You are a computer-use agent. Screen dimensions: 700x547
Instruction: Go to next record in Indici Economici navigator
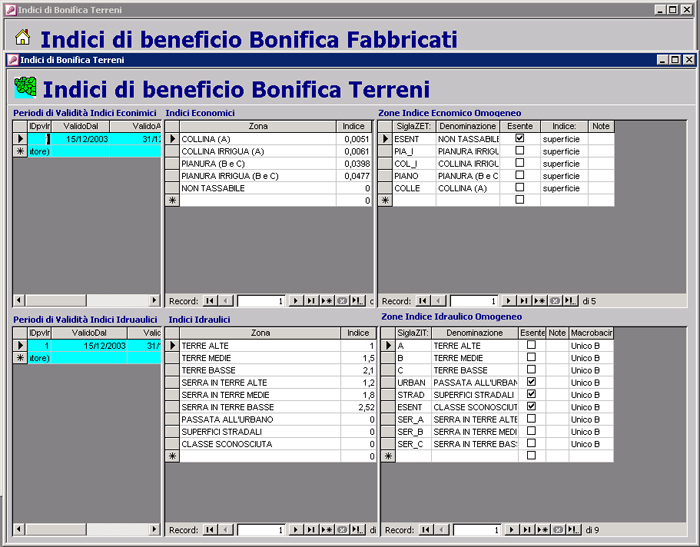coord(296,300)
